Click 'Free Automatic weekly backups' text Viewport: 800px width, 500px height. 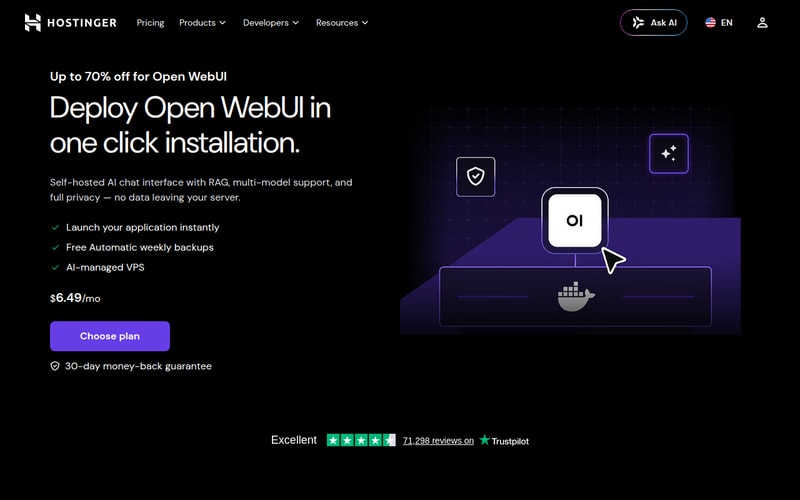point(139,247)
